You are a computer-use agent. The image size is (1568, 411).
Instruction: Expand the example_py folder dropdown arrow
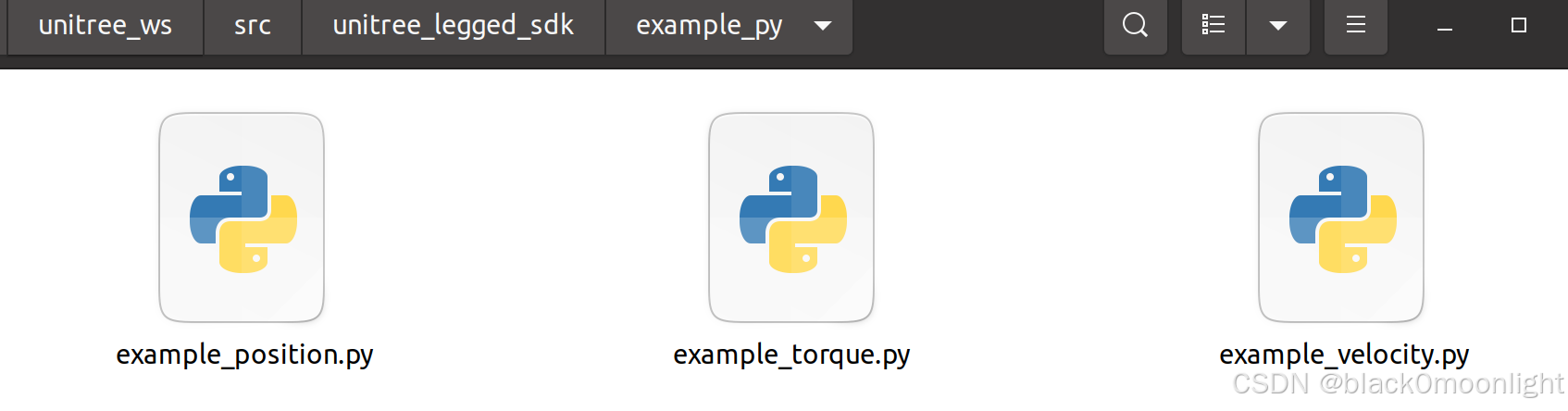point(823,26)
